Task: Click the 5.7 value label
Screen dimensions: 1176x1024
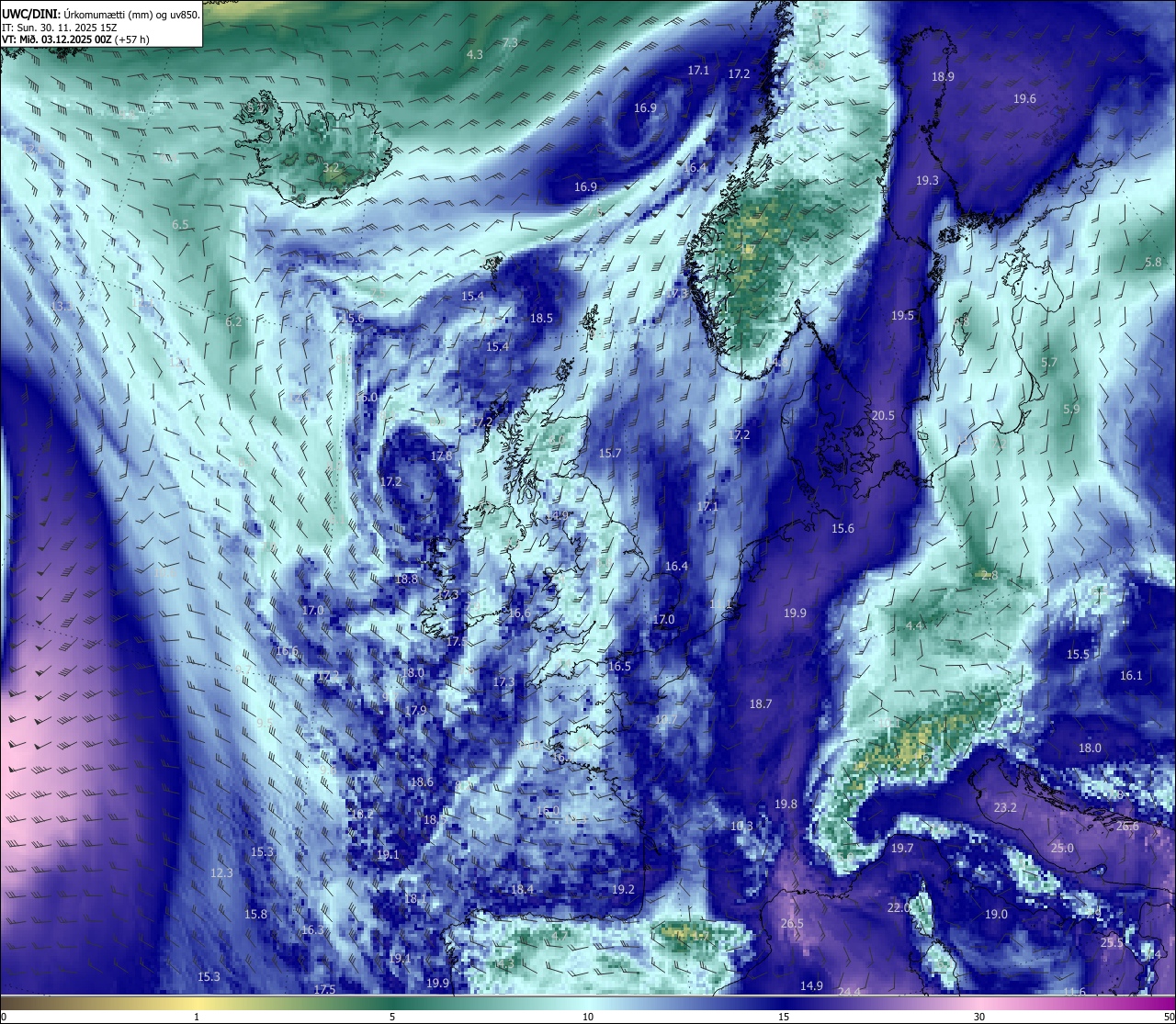Action: 1049,364
